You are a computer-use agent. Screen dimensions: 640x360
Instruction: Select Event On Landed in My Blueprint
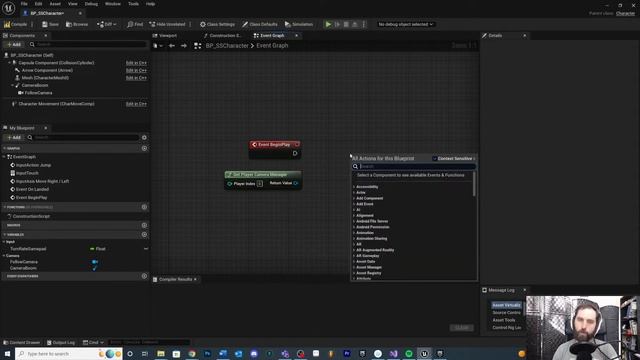32,189
